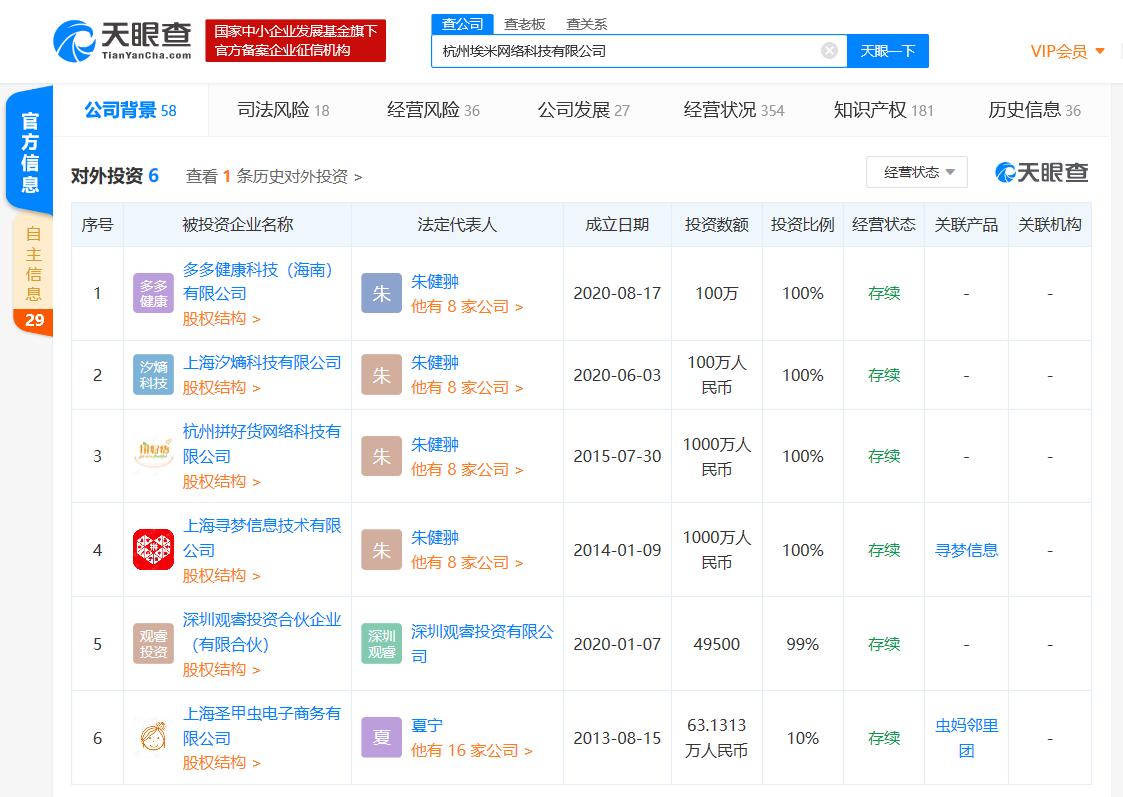1123x797 pixels.
Task: Click the 多多健康 company logo icon
Action: click(153, 293)
